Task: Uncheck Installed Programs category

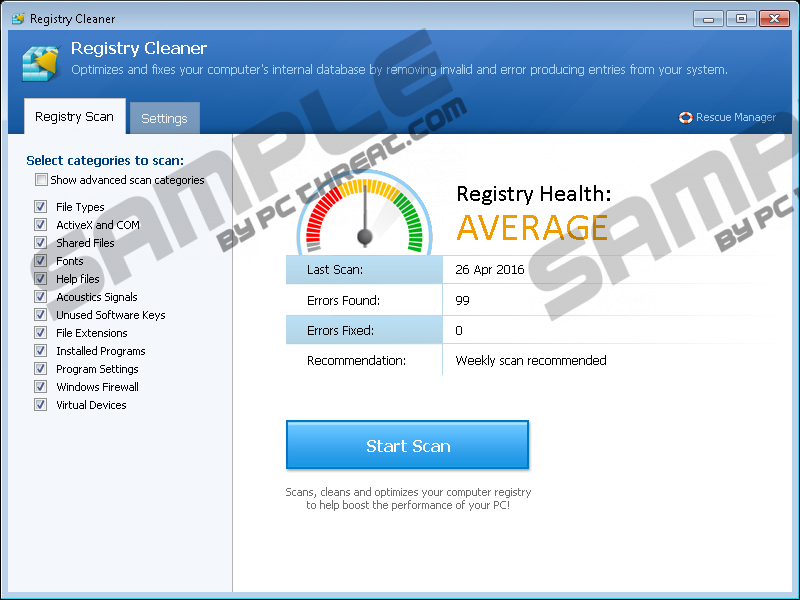Action: click(40, 351)
